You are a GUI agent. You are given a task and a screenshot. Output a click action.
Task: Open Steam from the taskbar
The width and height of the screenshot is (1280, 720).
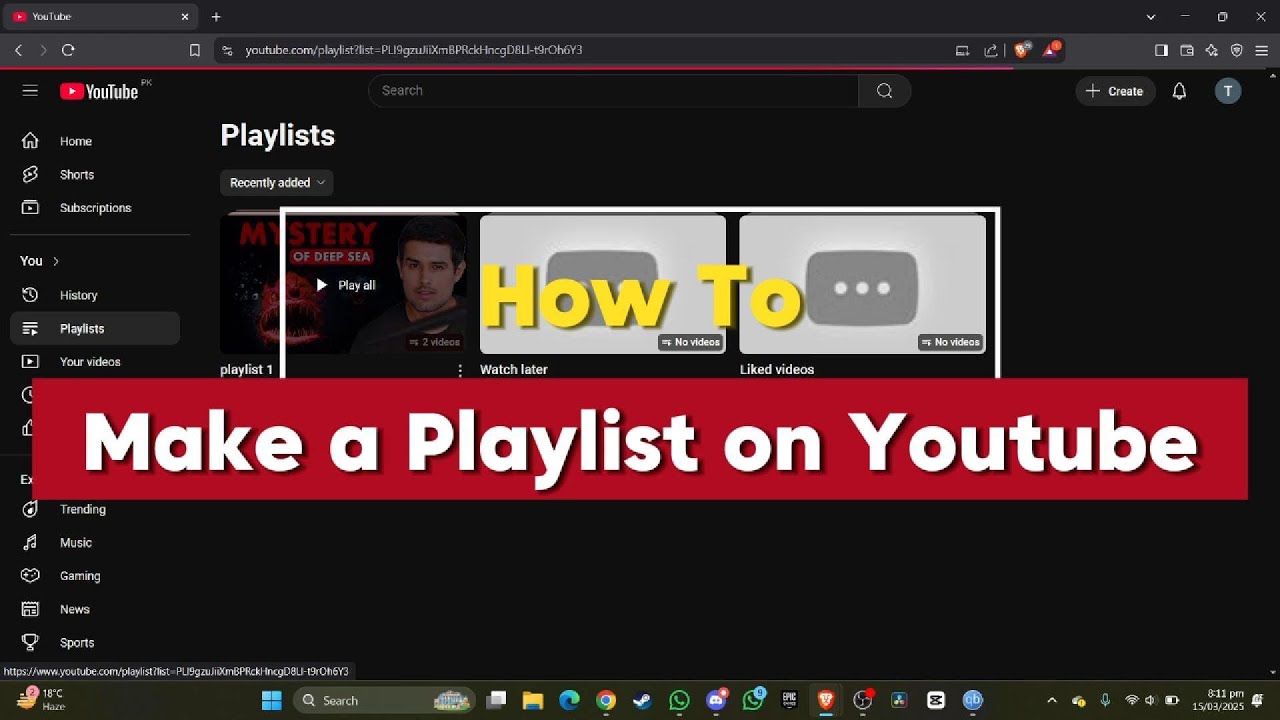pyautogui.click(x=642, y=700)
